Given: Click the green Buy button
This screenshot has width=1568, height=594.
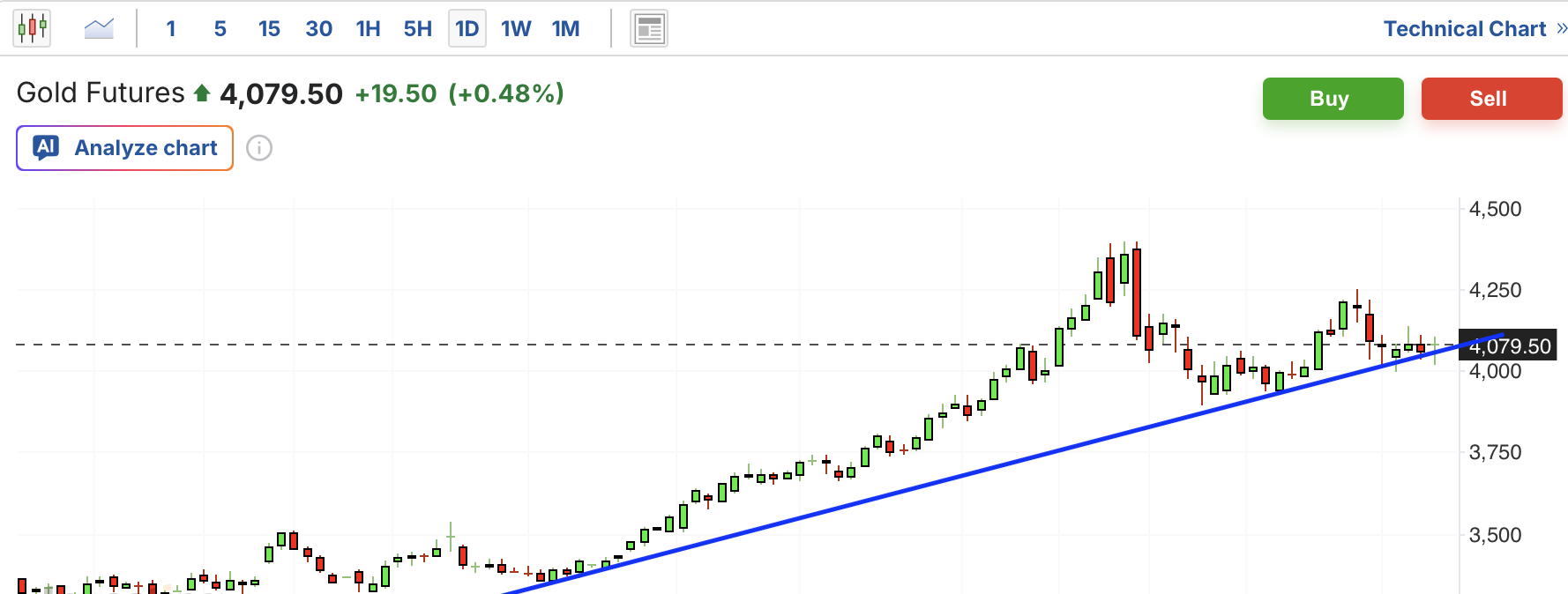Looking at the screenshot, I should point(1333,99).
